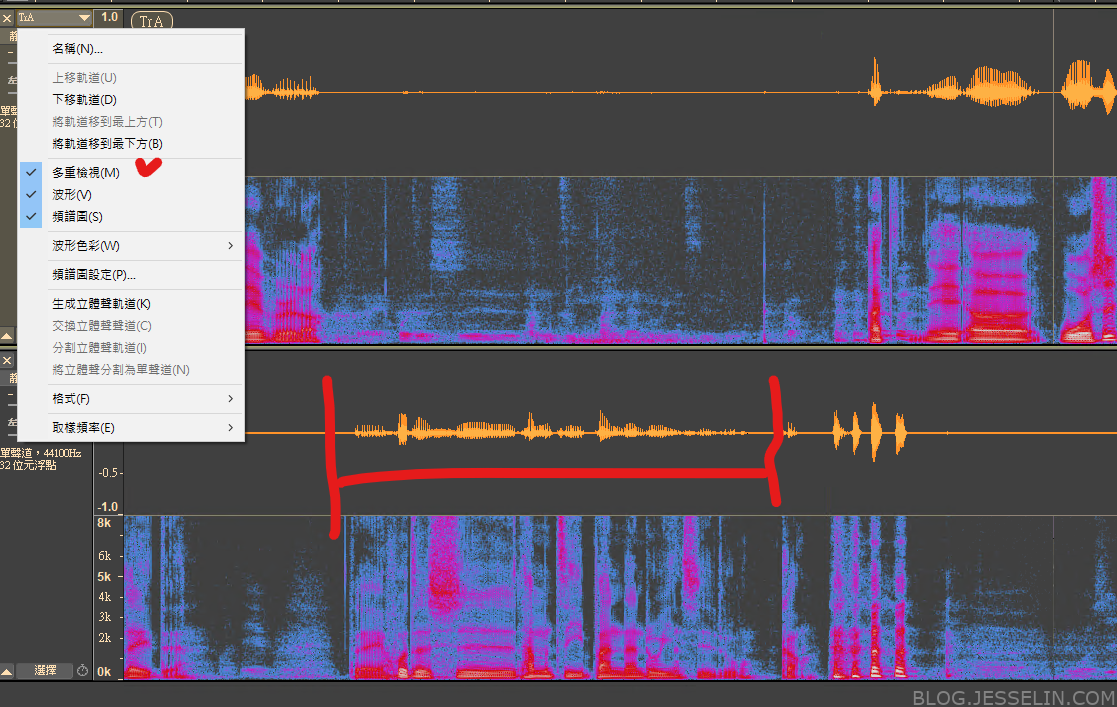The image size is (1117, 707).
Task: Choose 生成立體聲軌道(K)
Action: point(131,304)
